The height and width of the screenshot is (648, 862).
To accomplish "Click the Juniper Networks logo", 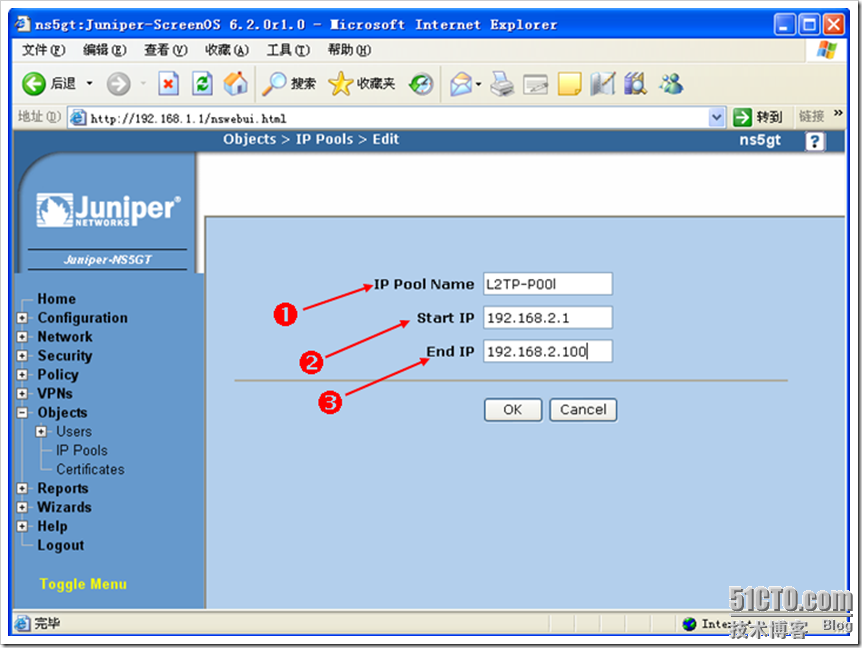I will (x=108, y=210).
